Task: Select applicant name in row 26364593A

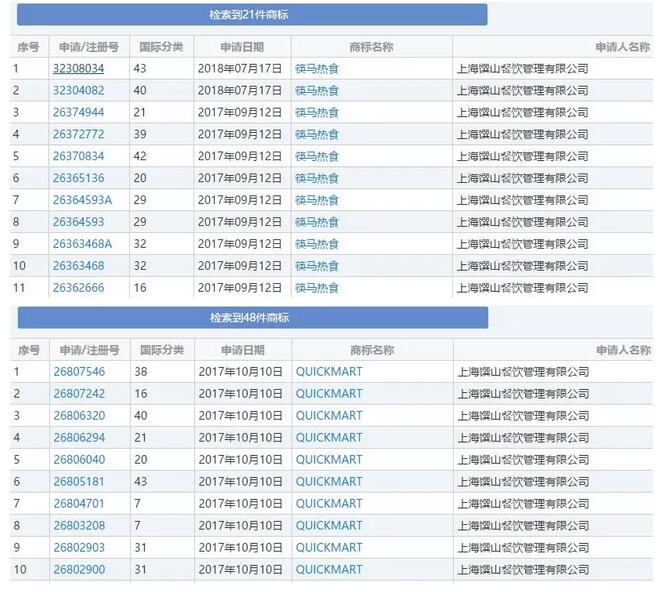Action: (523, 200)
